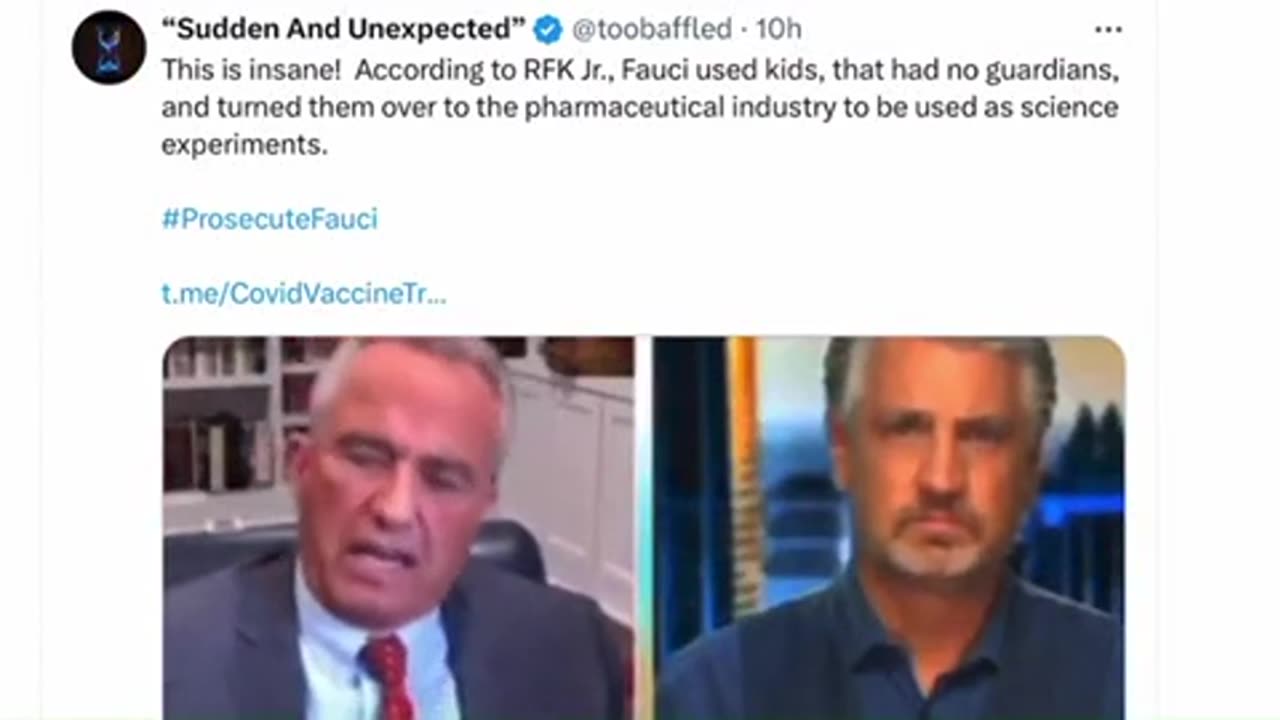Select the right video pane with bearded man

click(x=889, y=528)
